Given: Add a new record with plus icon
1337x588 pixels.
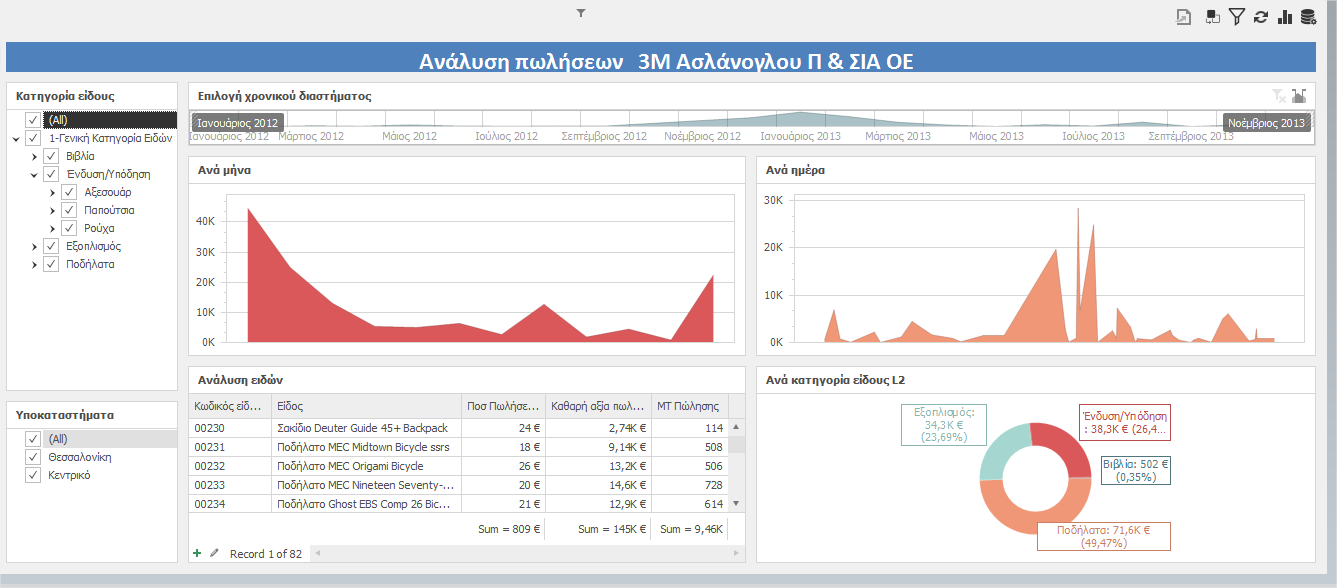Looking at the screenshot, I should (198, 553).
